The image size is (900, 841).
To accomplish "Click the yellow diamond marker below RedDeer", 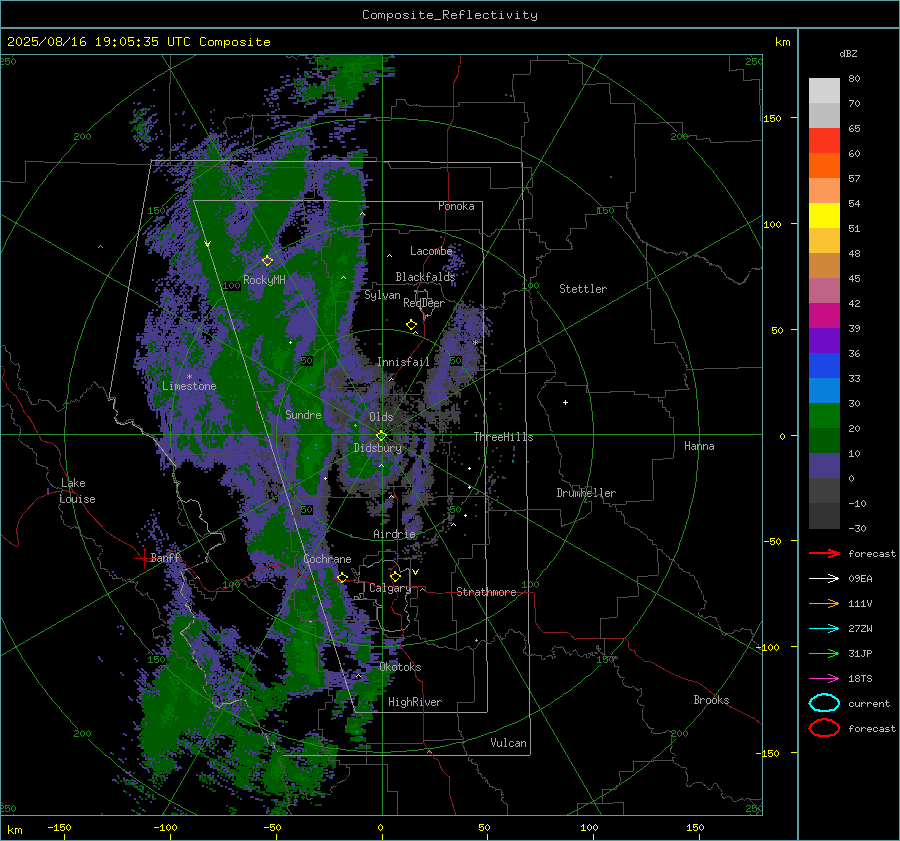I will pyautogui.click(x=411, y=325).
